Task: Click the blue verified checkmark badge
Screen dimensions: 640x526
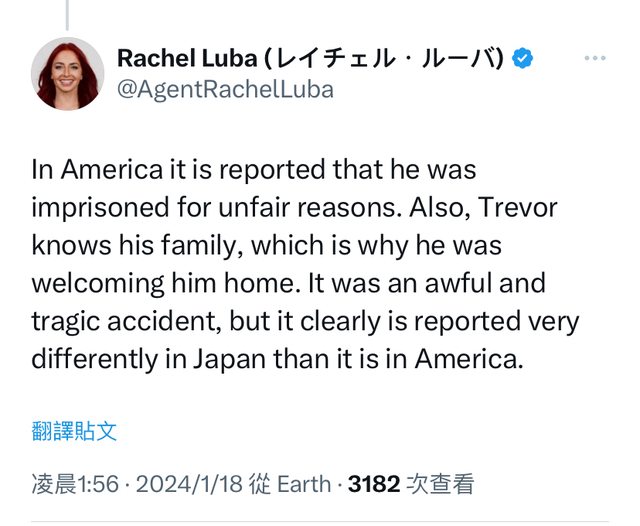Action: coord(523,58)
